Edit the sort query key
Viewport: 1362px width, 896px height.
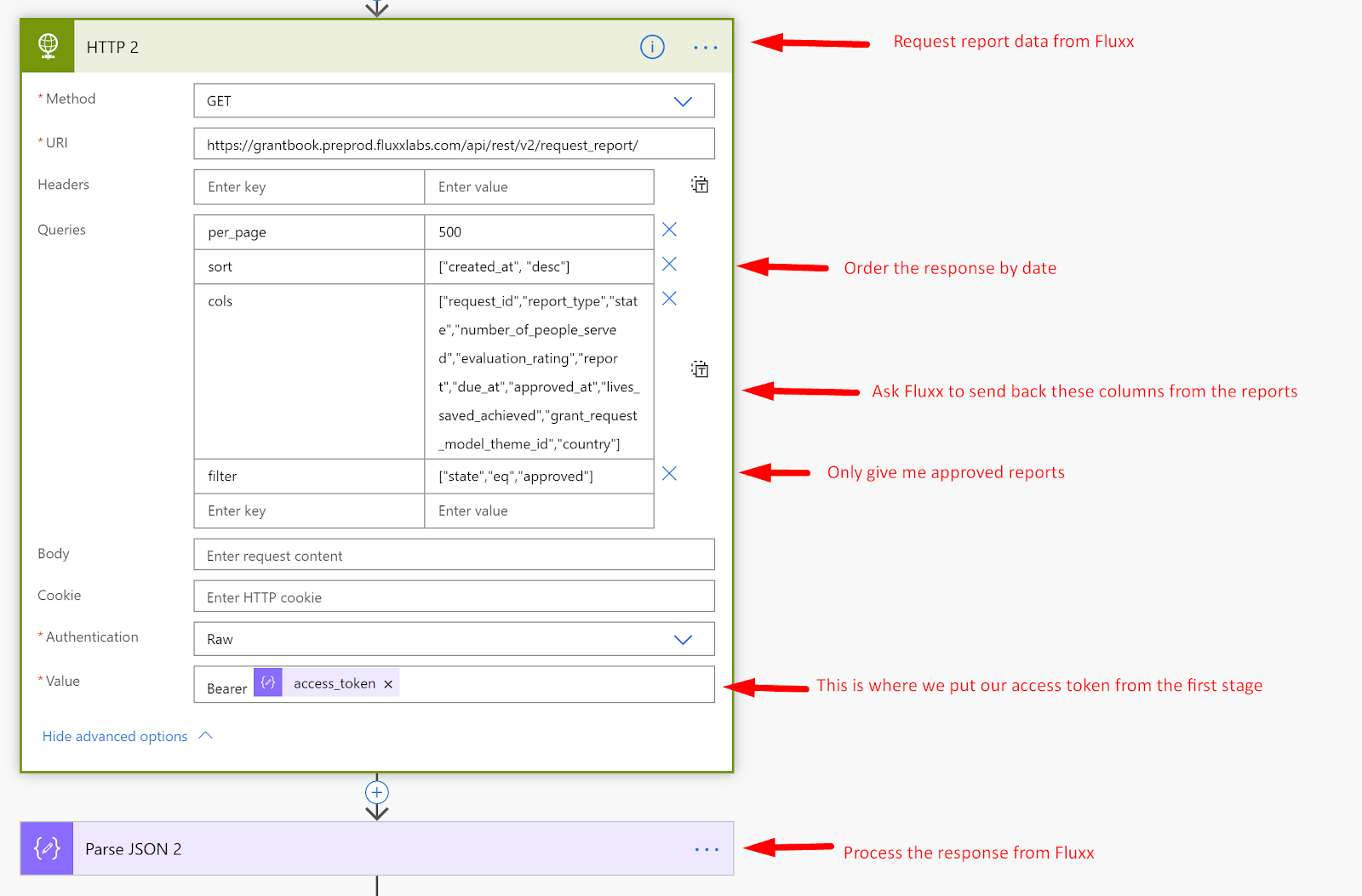point(309,267)
